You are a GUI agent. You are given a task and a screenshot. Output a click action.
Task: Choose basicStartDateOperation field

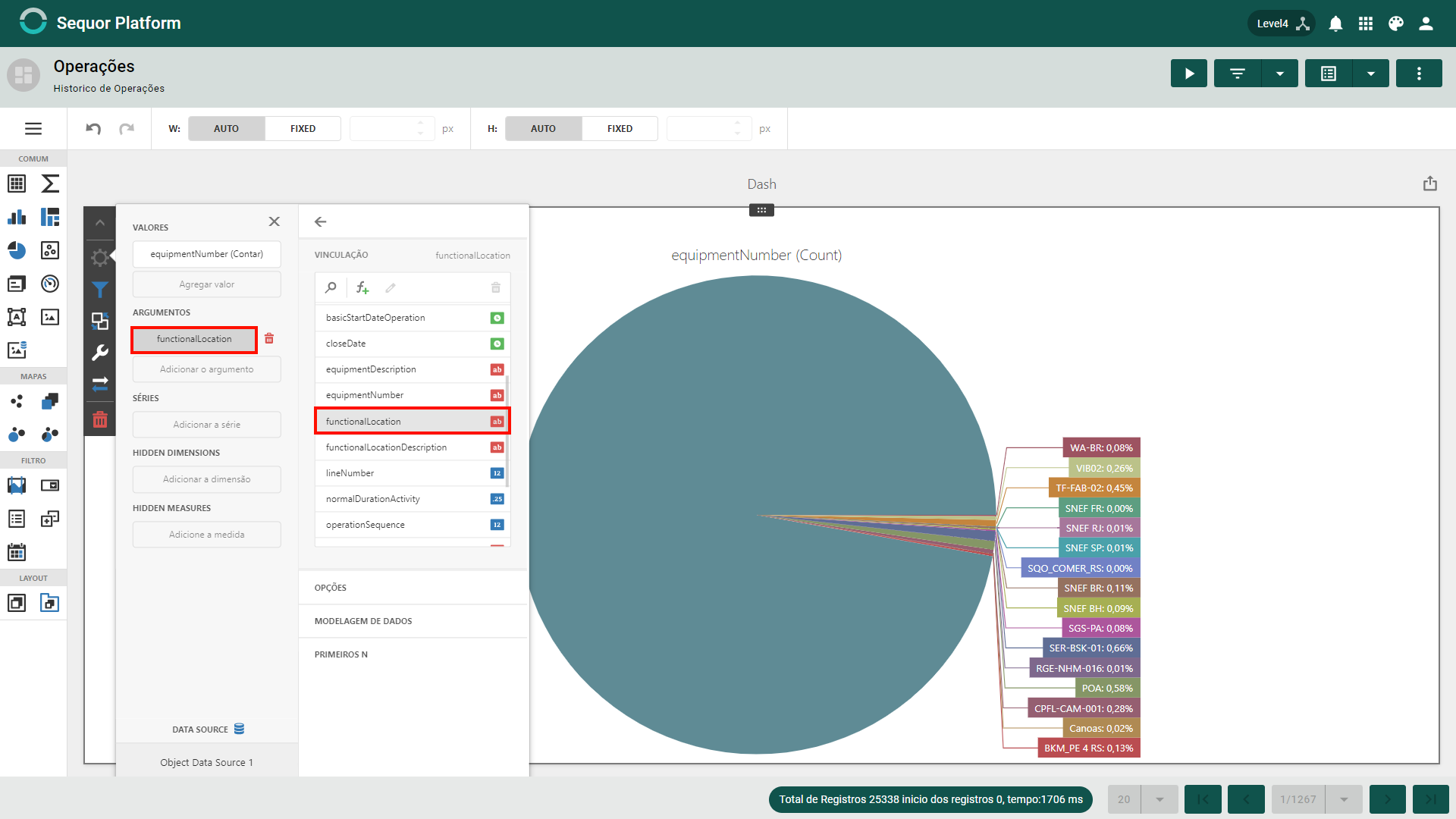click(413, 318)
